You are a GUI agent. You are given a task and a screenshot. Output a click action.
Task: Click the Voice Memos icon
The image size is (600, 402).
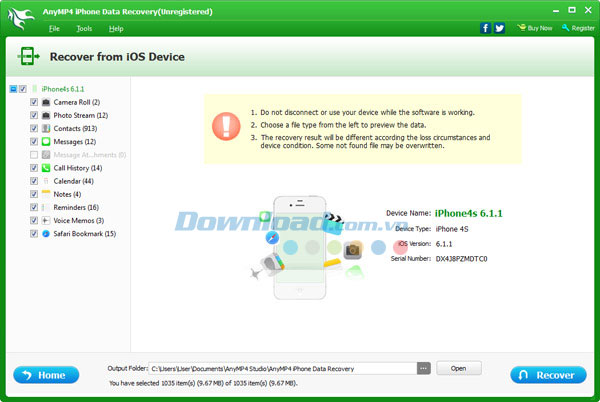tap(46, 220)
